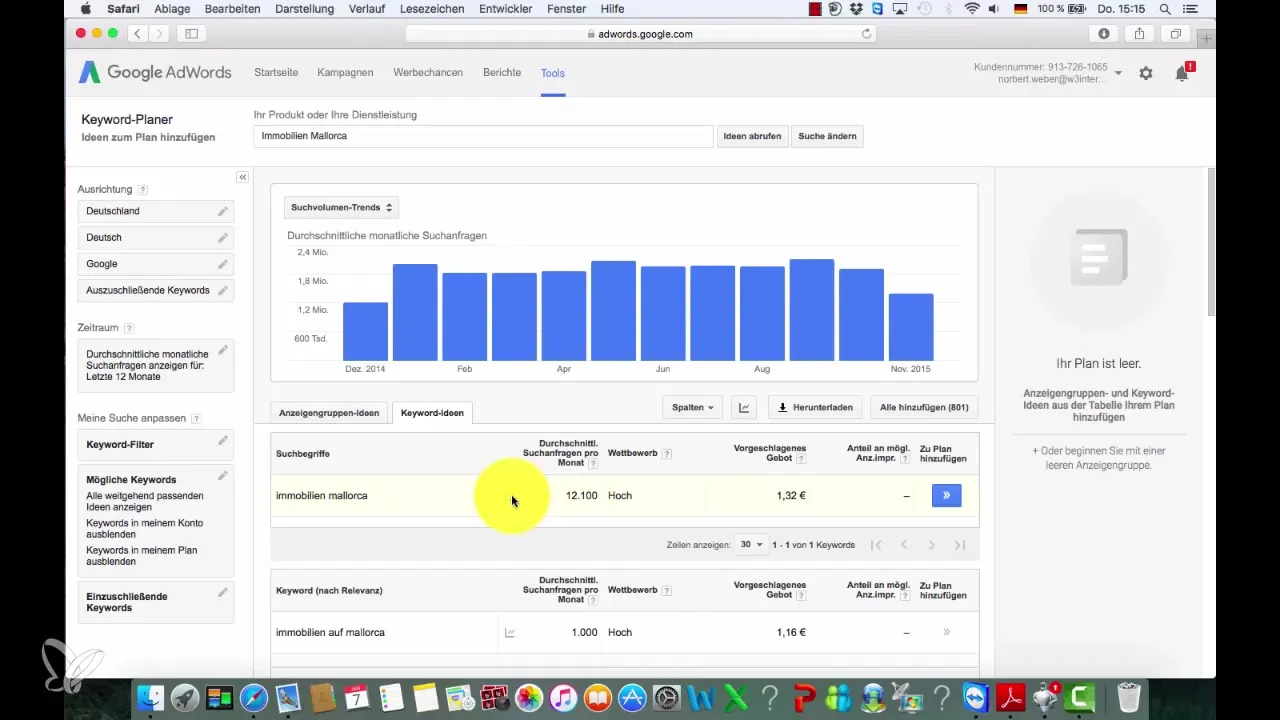Click the Google AdWords logo

pos(155,73)
